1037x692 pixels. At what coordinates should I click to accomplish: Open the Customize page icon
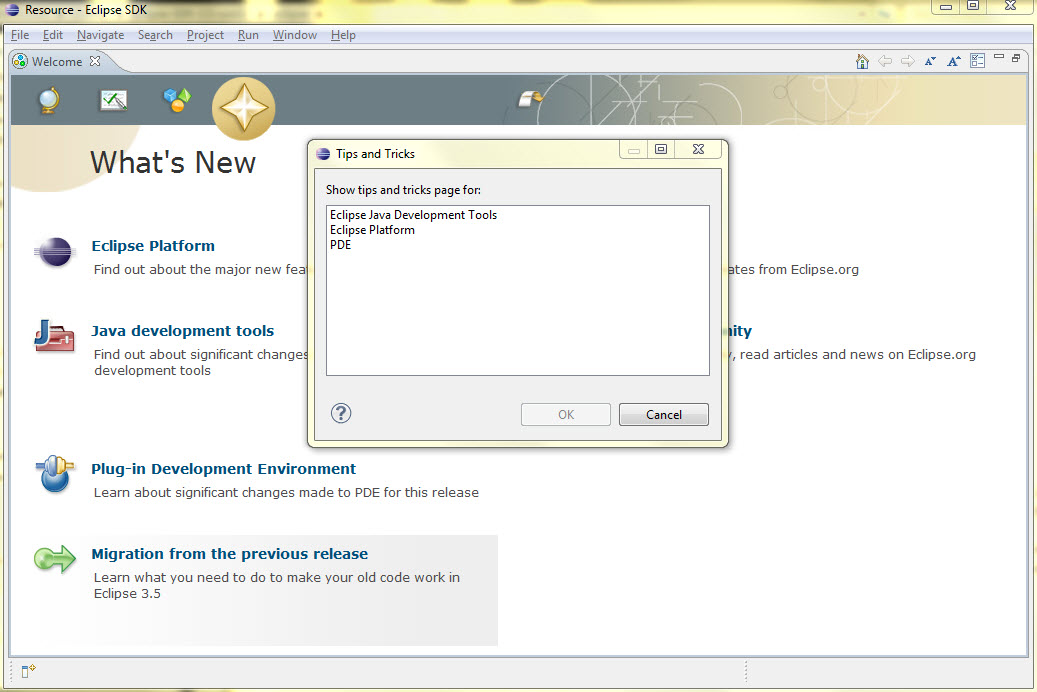[x=977, y=61]
